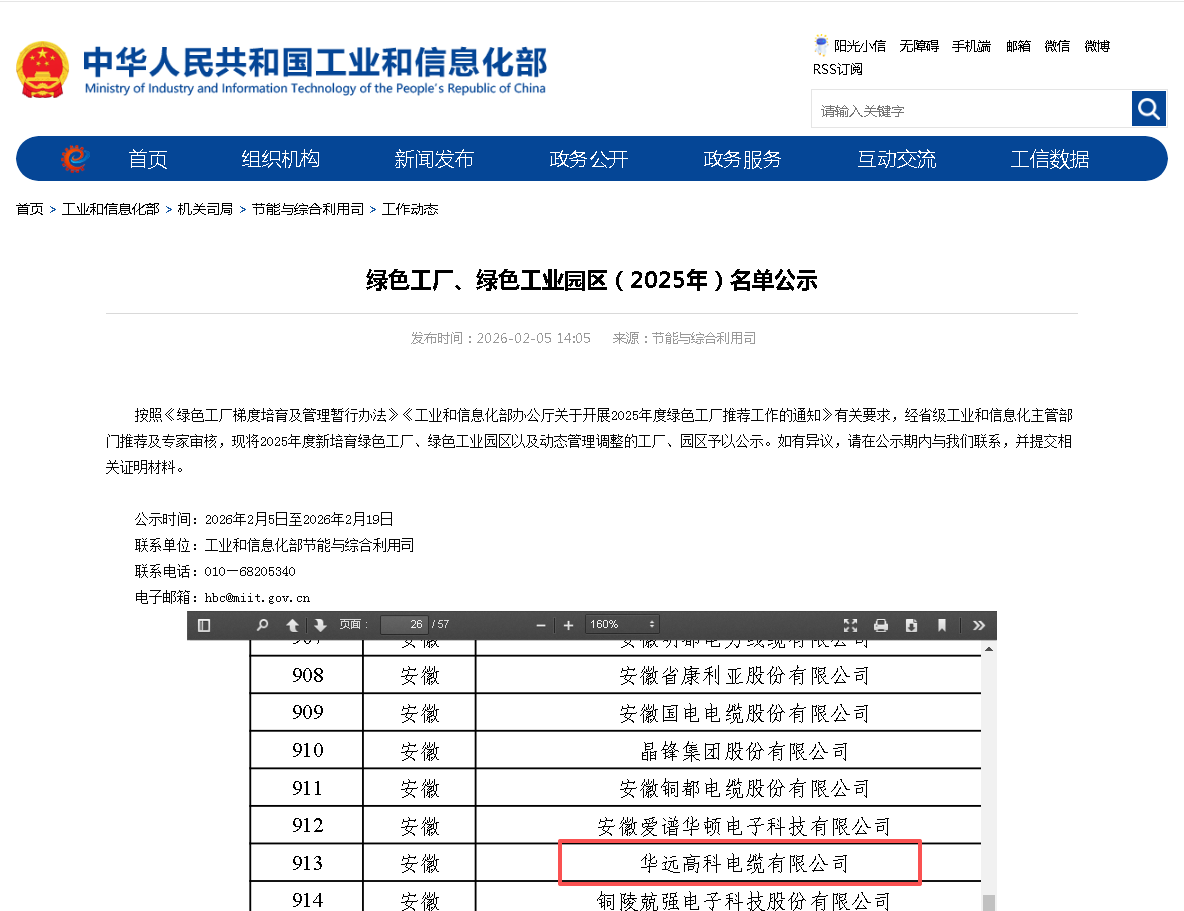The height and width of the screenshot is (911, 1184).
Task: Click the keyword search input box
Action: click(970, 110)
